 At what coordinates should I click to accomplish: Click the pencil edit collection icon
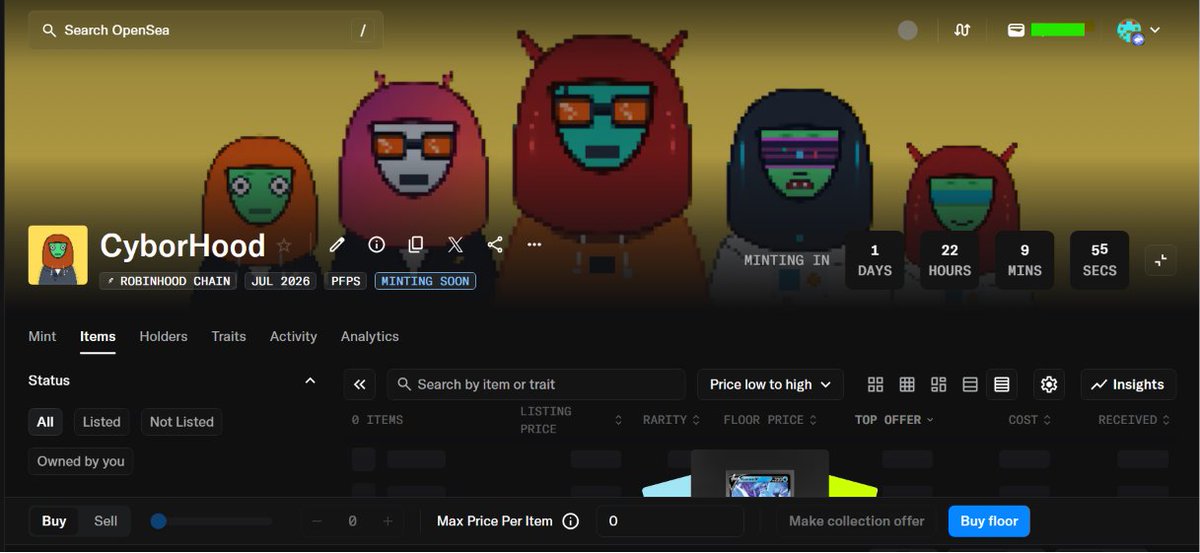pos(337,244)
